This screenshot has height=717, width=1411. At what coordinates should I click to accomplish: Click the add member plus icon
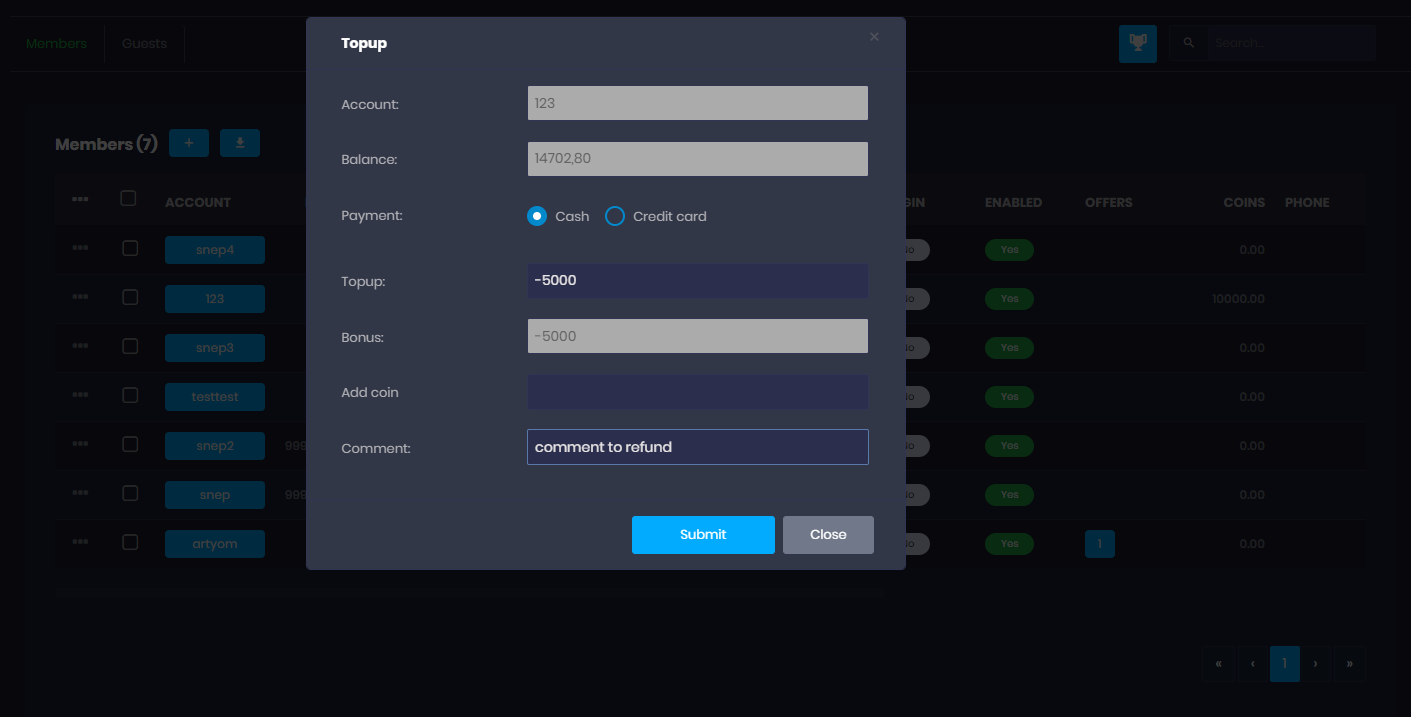(189, 143)
